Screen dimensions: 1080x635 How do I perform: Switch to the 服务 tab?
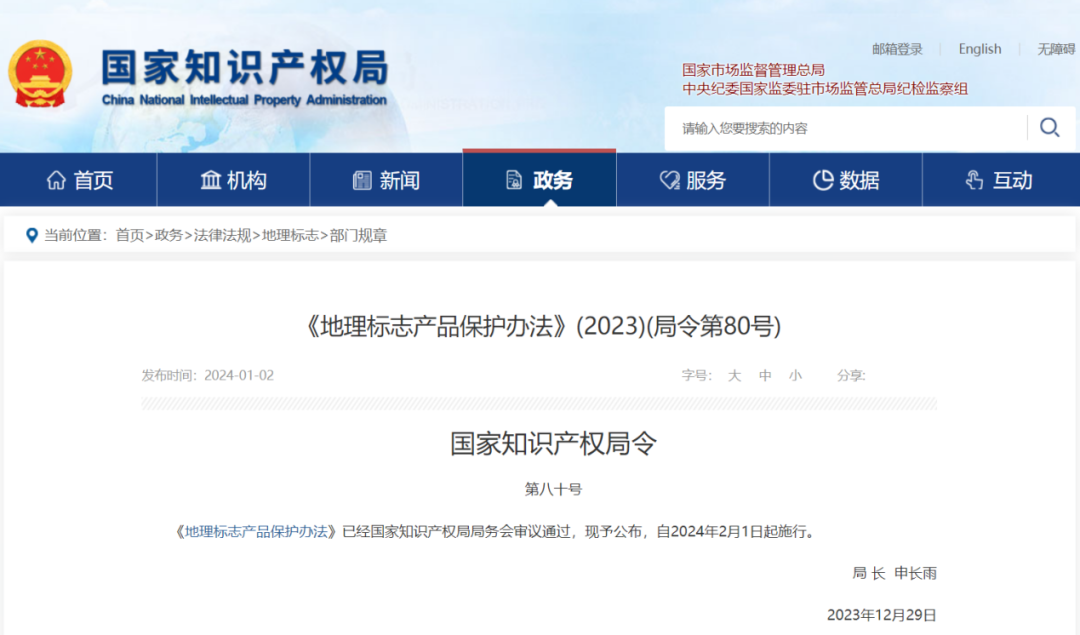point(694,180)
